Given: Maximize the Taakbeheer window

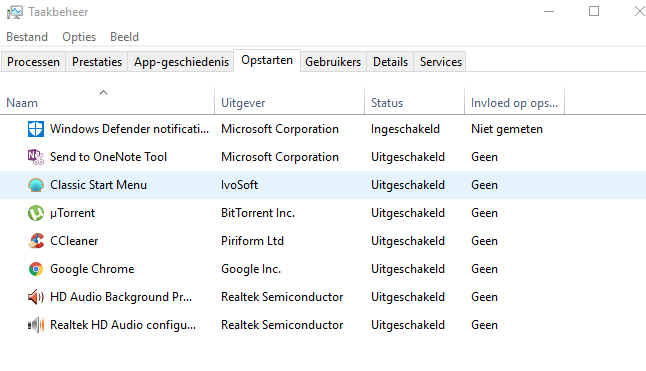Looking at the screenshot, I should (594, 12).
